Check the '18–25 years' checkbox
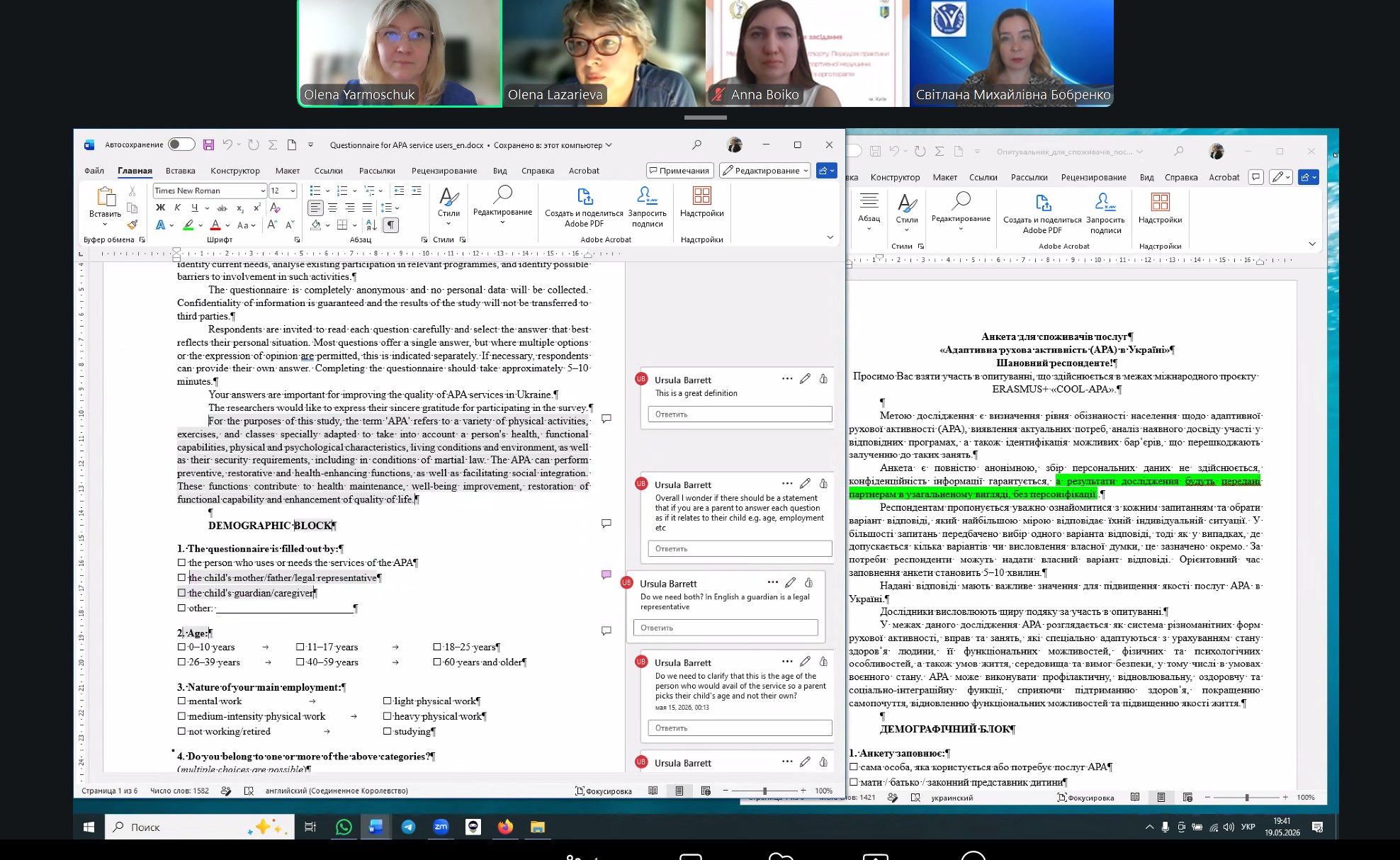This screenshot has height=860, width=1400. pyautogui.click(x=437, y=647)
